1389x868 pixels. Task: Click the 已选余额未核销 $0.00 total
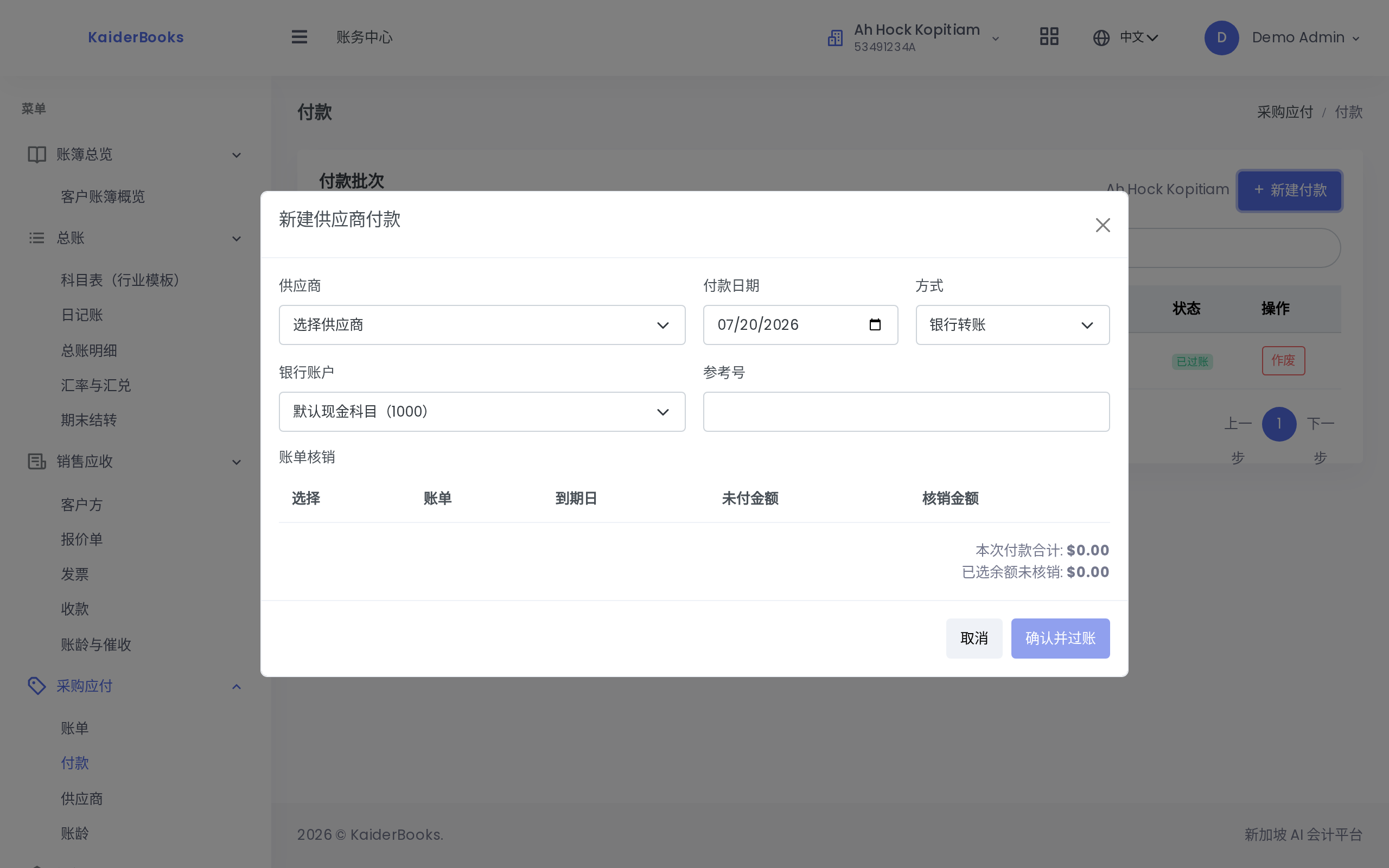(1035, 572)
